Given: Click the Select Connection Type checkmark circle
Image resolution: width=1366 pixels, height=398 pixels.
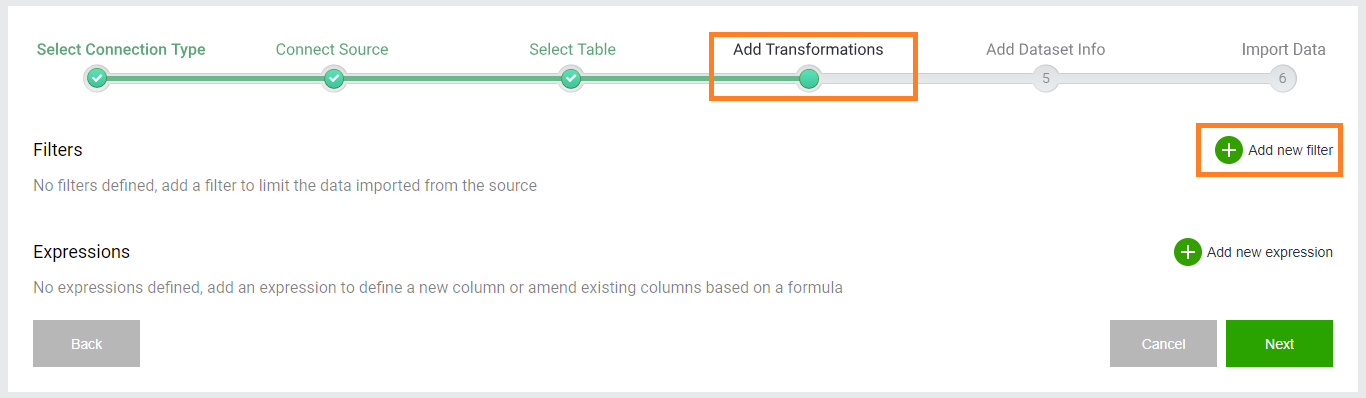Looking at the screenshot, I should point(96,78).
